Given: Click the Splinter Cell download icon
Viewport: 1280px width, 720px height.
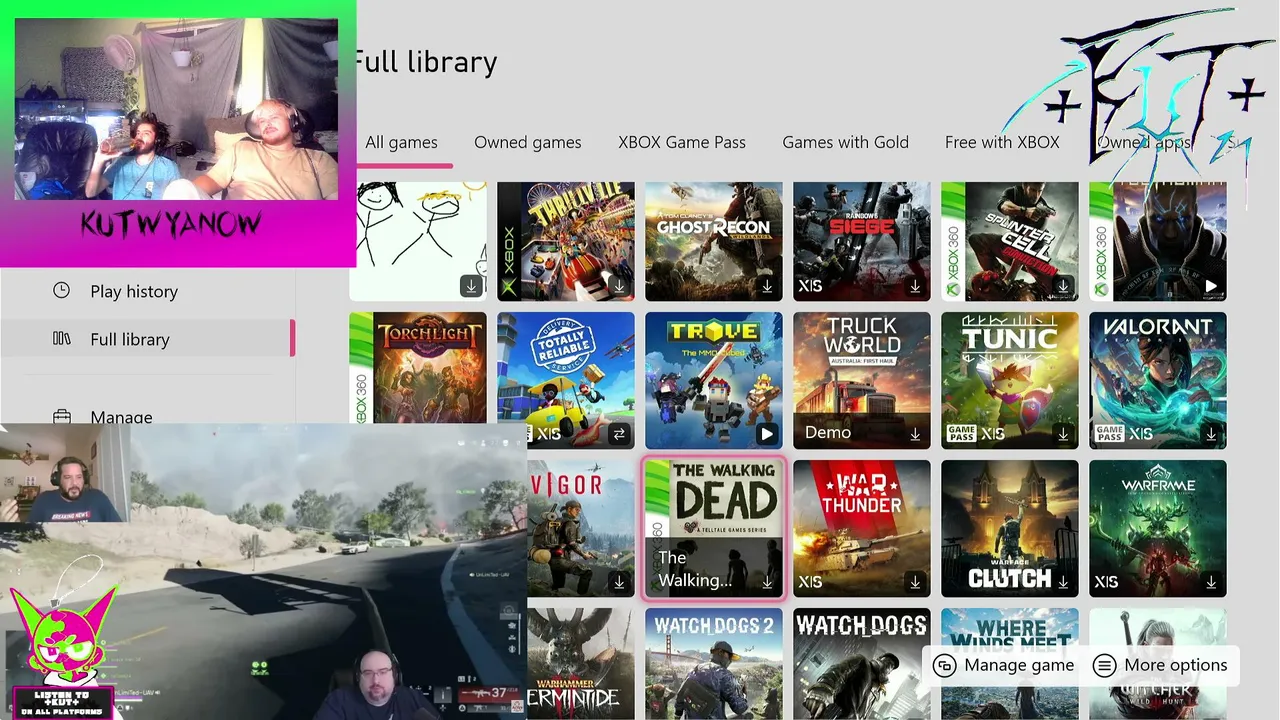Looking at the screenshot, I should point(1063,286).
